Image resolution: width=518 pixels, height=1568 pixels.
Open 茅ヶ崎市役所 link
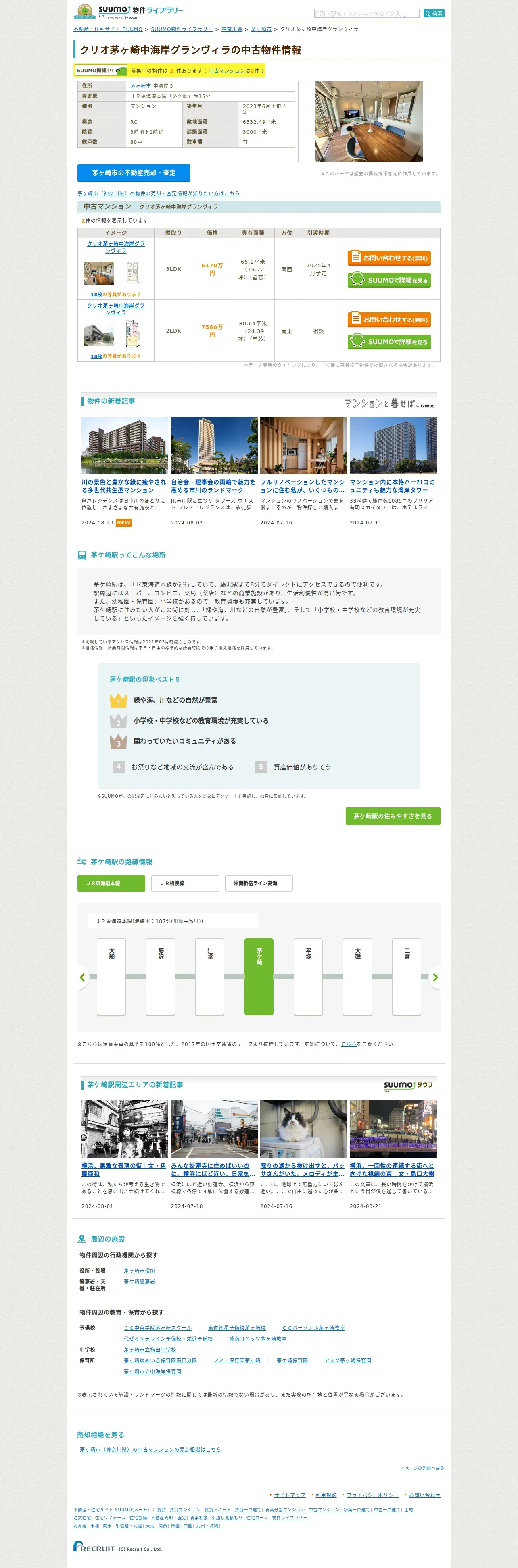[140, 1271]
